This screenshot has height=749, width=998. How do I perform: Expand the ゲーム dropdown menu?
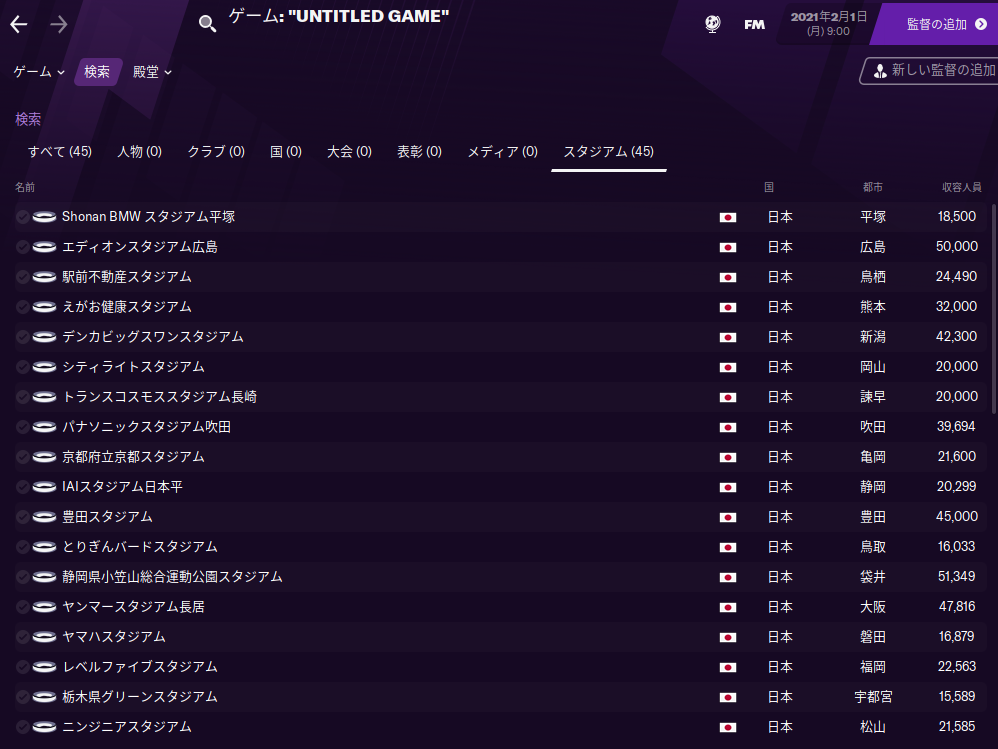point(39,72)
